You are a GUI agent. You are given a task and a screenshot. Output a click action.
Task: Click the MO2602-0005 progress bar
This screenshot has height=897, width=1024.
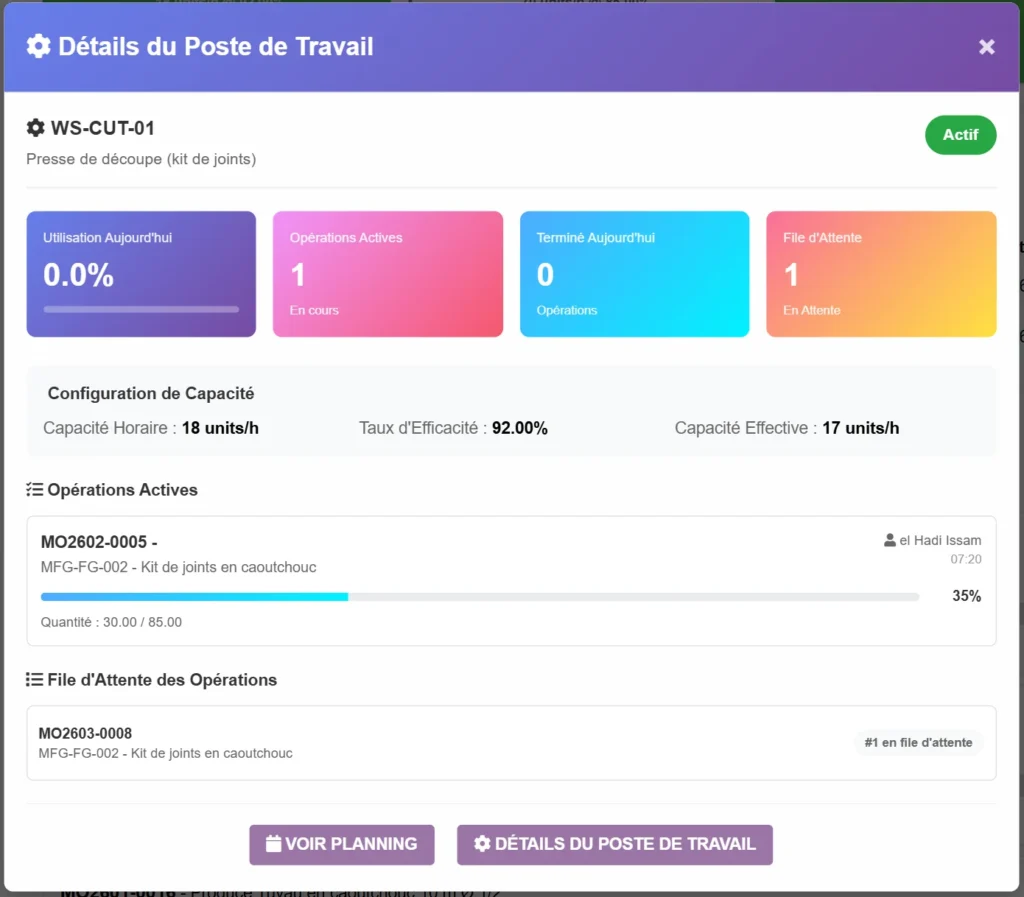click(480, 597)
